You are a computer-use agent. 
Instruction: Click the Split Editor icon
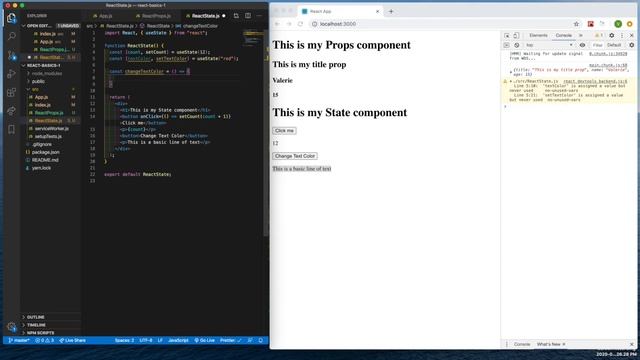pyautogui.click(x=248, y=16)
